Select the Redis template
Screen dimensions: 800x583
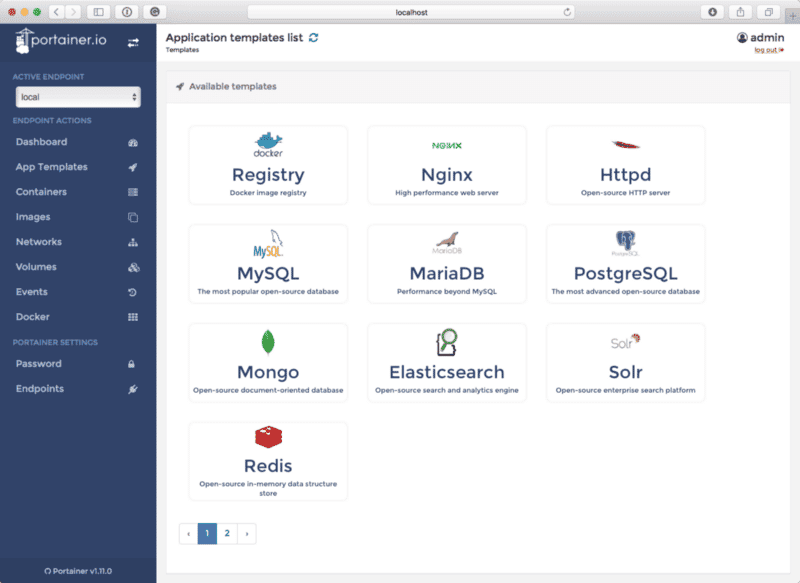coord(267,460)
